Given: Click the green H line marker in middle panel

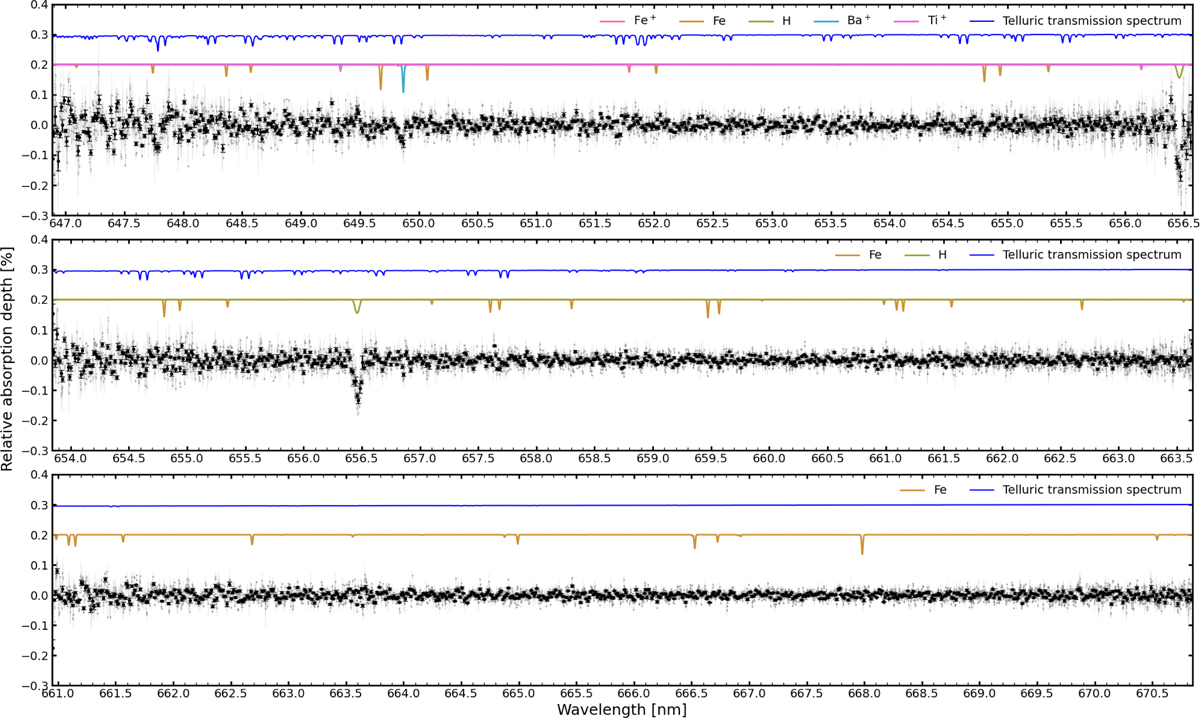Looking at the screenshot, I should pyautogui.click(x=357, y=306).
